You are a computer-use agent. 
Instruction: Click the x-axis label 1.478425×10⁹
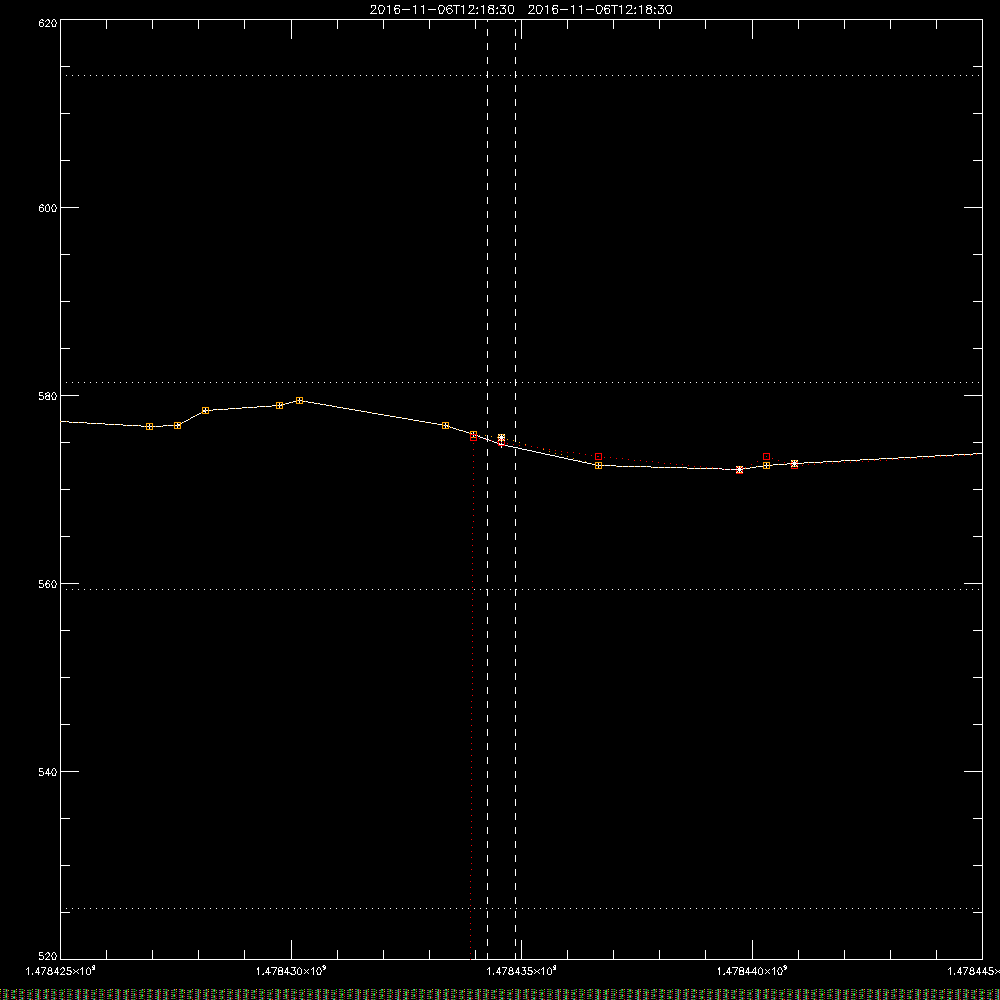(61, 971)
